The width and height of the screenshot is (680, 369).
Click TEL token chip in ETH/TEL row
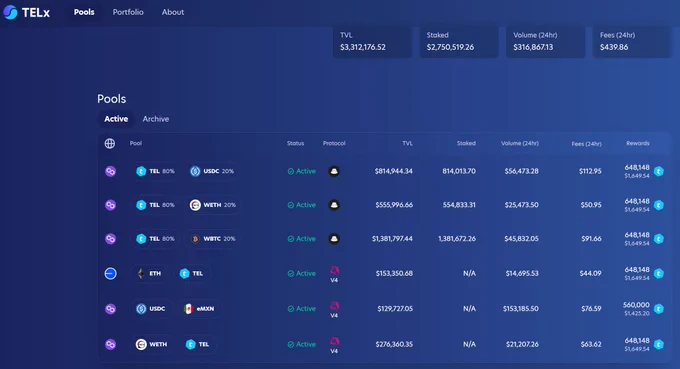click(x=191, y=274)
